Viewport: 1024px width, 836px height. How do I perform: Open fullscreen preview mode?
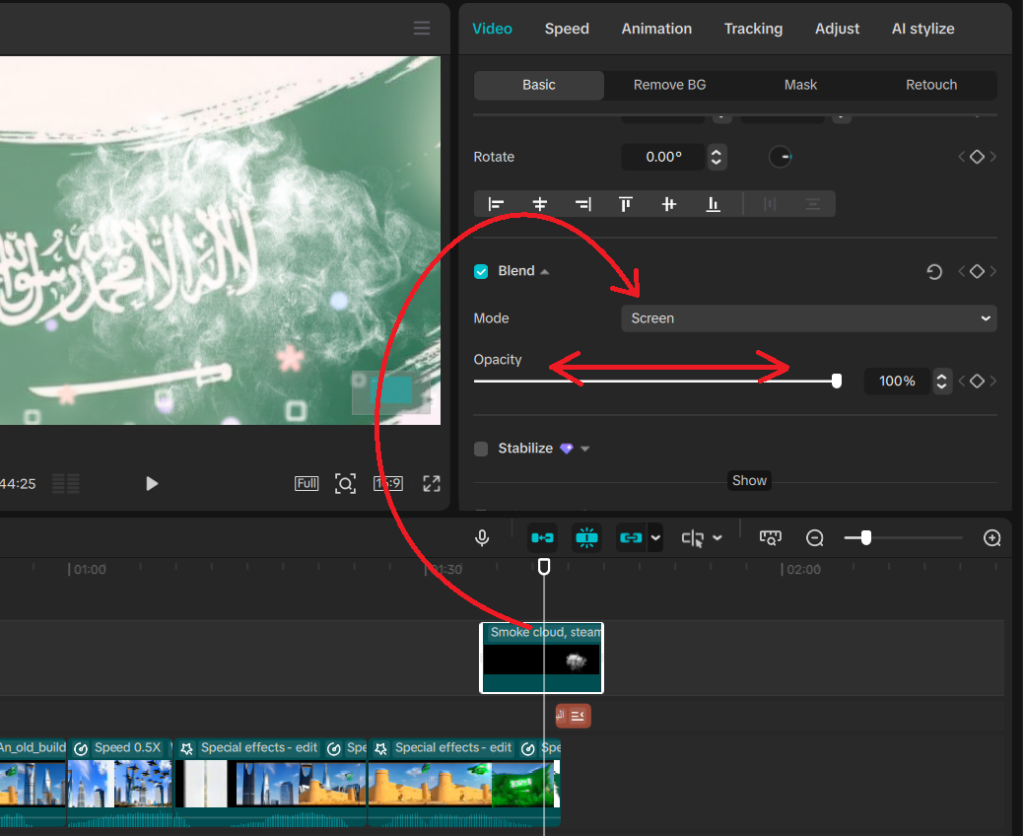click(x=431, y=484)
